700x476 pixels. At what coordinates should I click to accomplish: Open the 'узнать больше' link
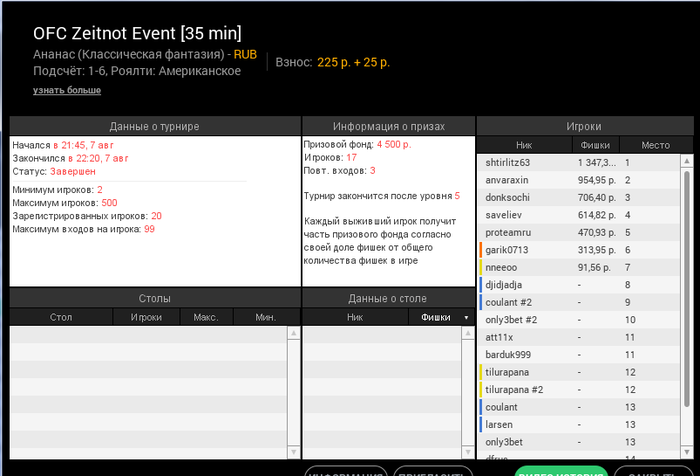[x=67, y=90]
